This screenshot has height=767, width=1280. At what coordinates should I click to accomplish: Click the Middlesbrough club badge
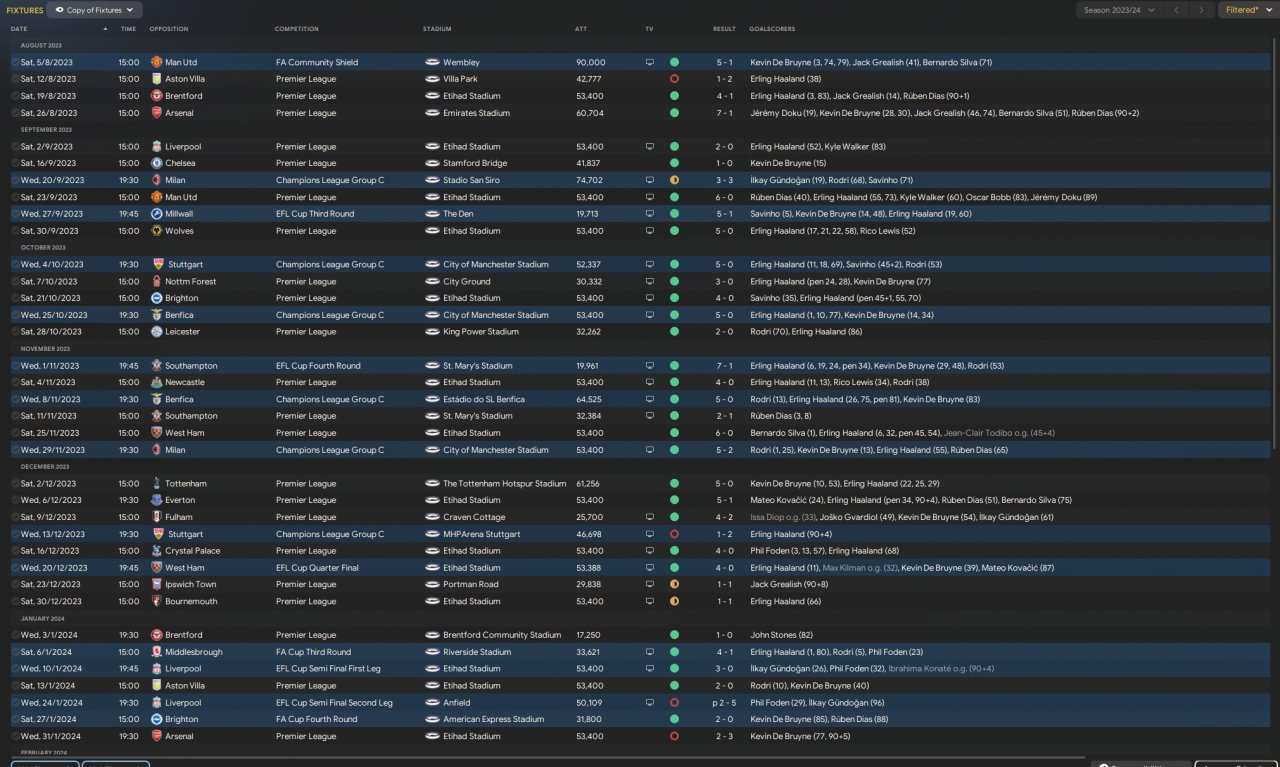pyautogui.click(x=156, y=652)
